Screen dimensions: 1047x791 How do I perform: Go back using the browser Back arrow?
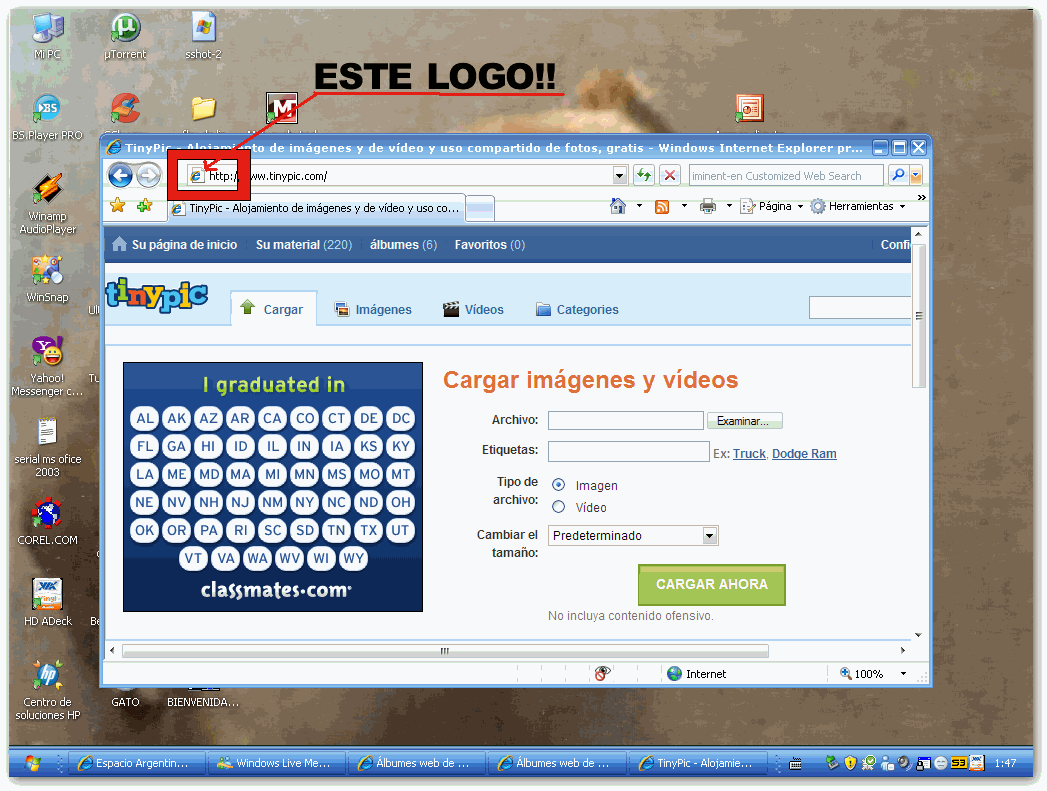coord(121,176)
